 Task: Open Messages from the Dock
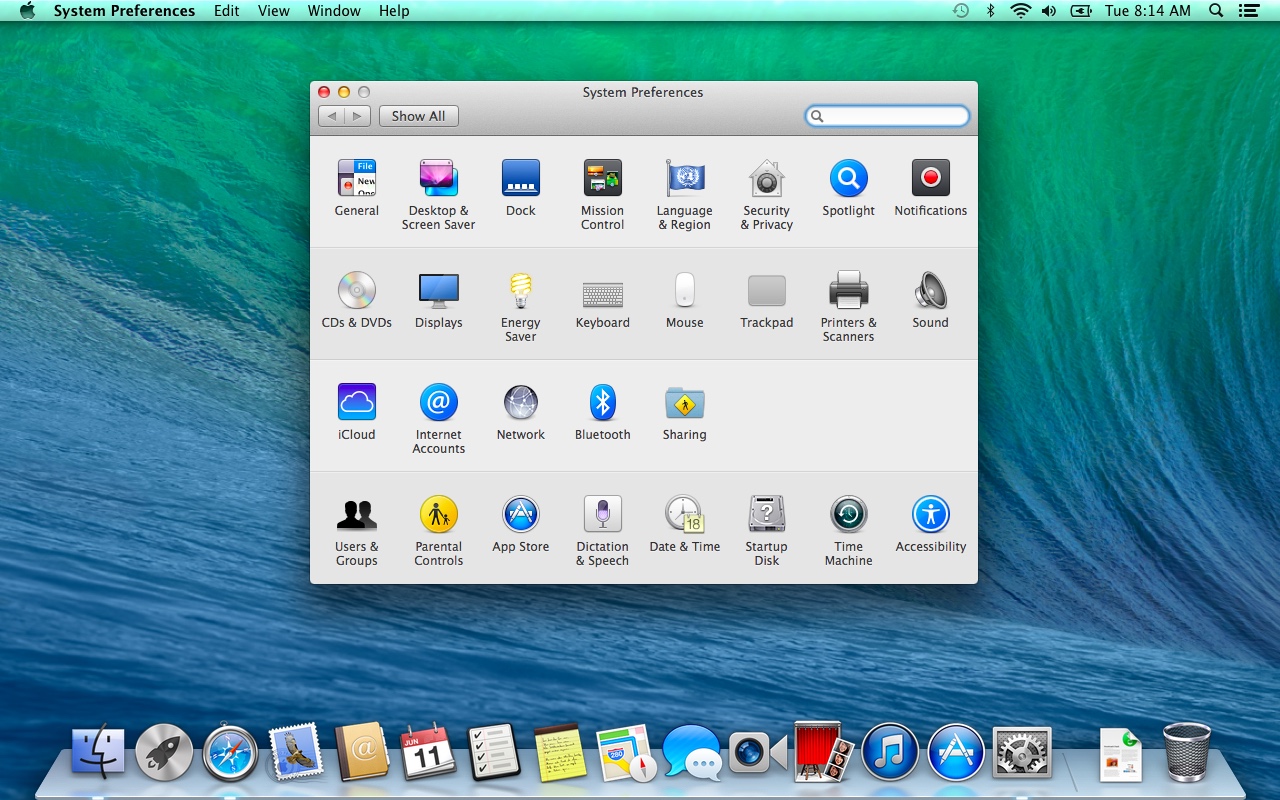point(692,752)
